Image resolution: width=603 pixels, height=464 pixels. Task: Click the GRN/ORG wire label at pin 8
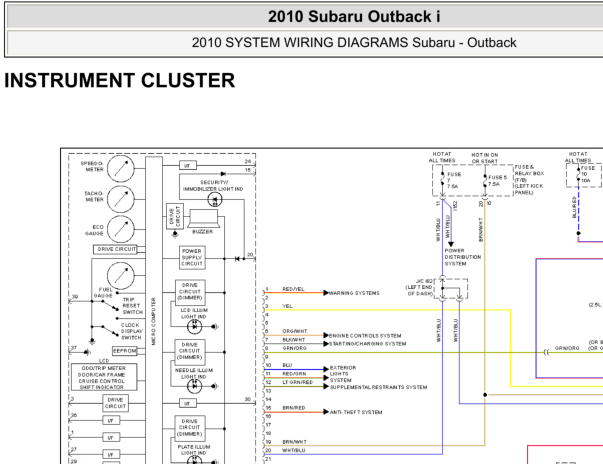point(295,348)
